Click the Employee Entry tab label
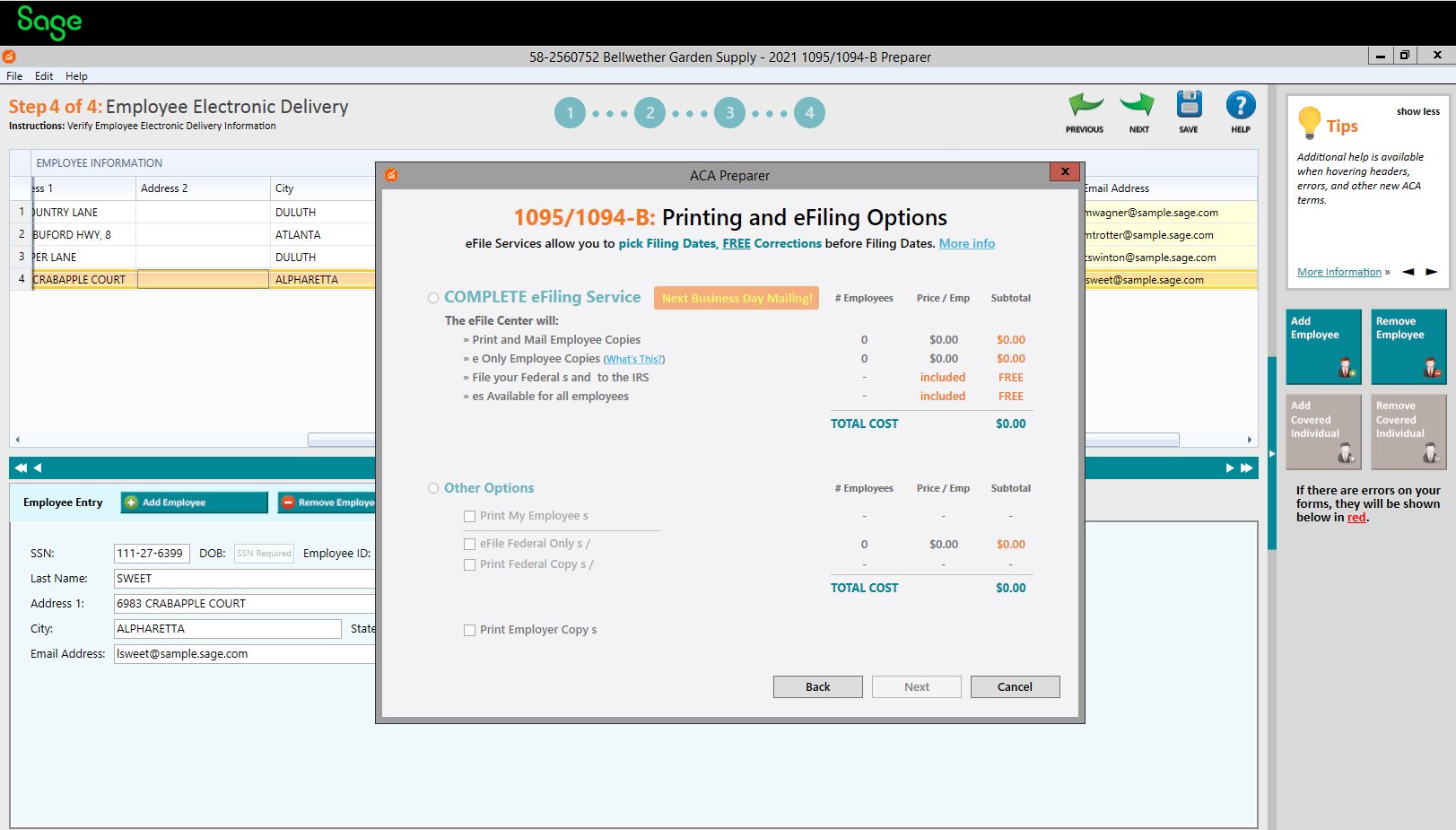The width and height of the screenshot is (1456, 830). point(63,502)
